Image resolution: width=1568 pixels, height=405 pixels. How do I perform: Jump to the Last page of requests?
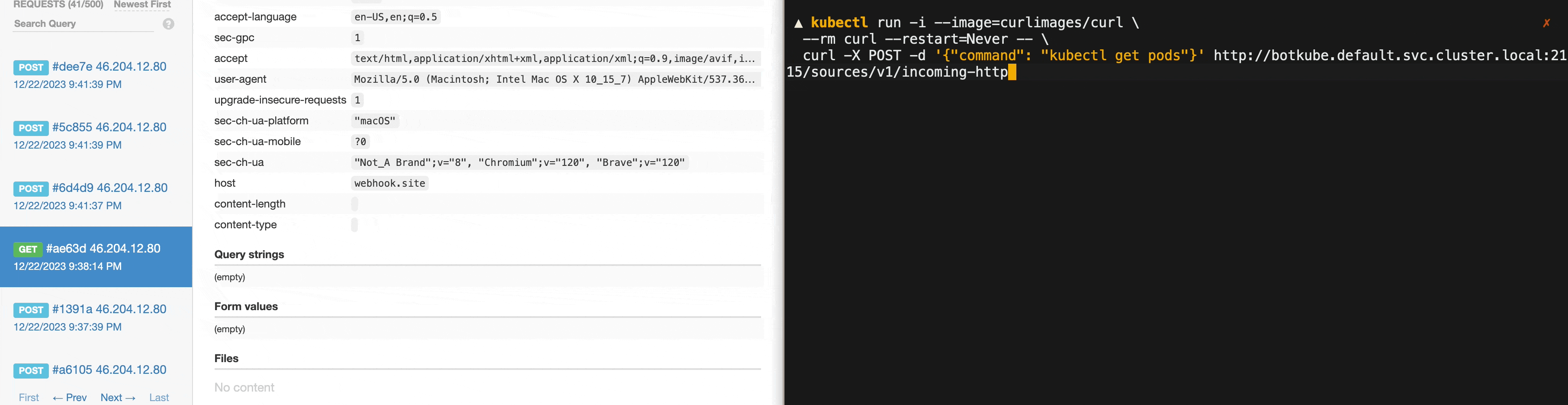[x=158, y=397]
